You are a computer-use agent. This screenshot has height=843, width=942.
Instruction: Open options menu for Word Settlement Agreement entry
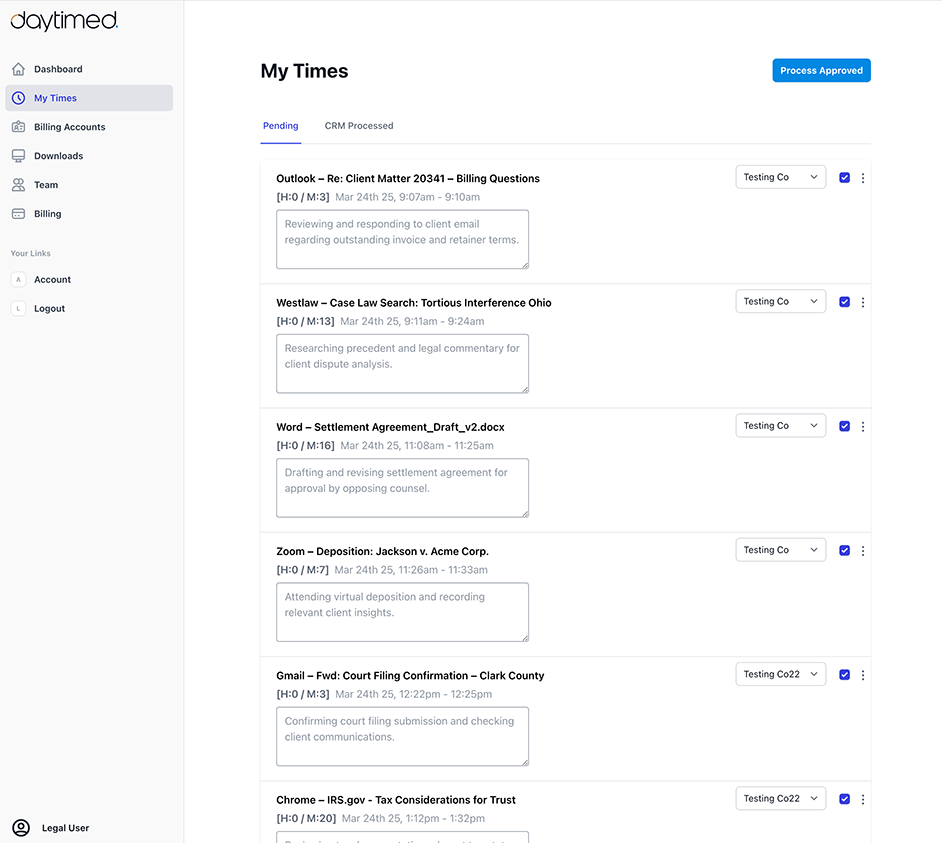tap(863, 427)
